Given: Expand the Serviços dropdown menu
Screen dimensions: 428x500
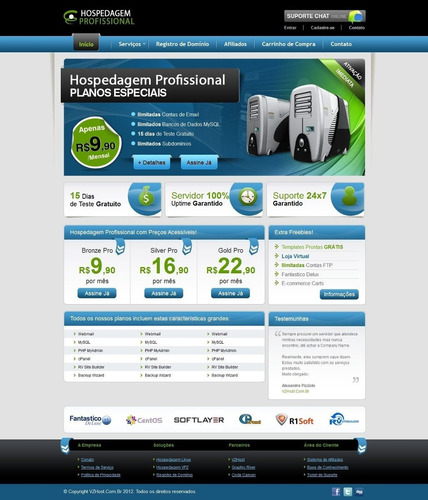Looking at the screenshot, I should coord(132,44).
